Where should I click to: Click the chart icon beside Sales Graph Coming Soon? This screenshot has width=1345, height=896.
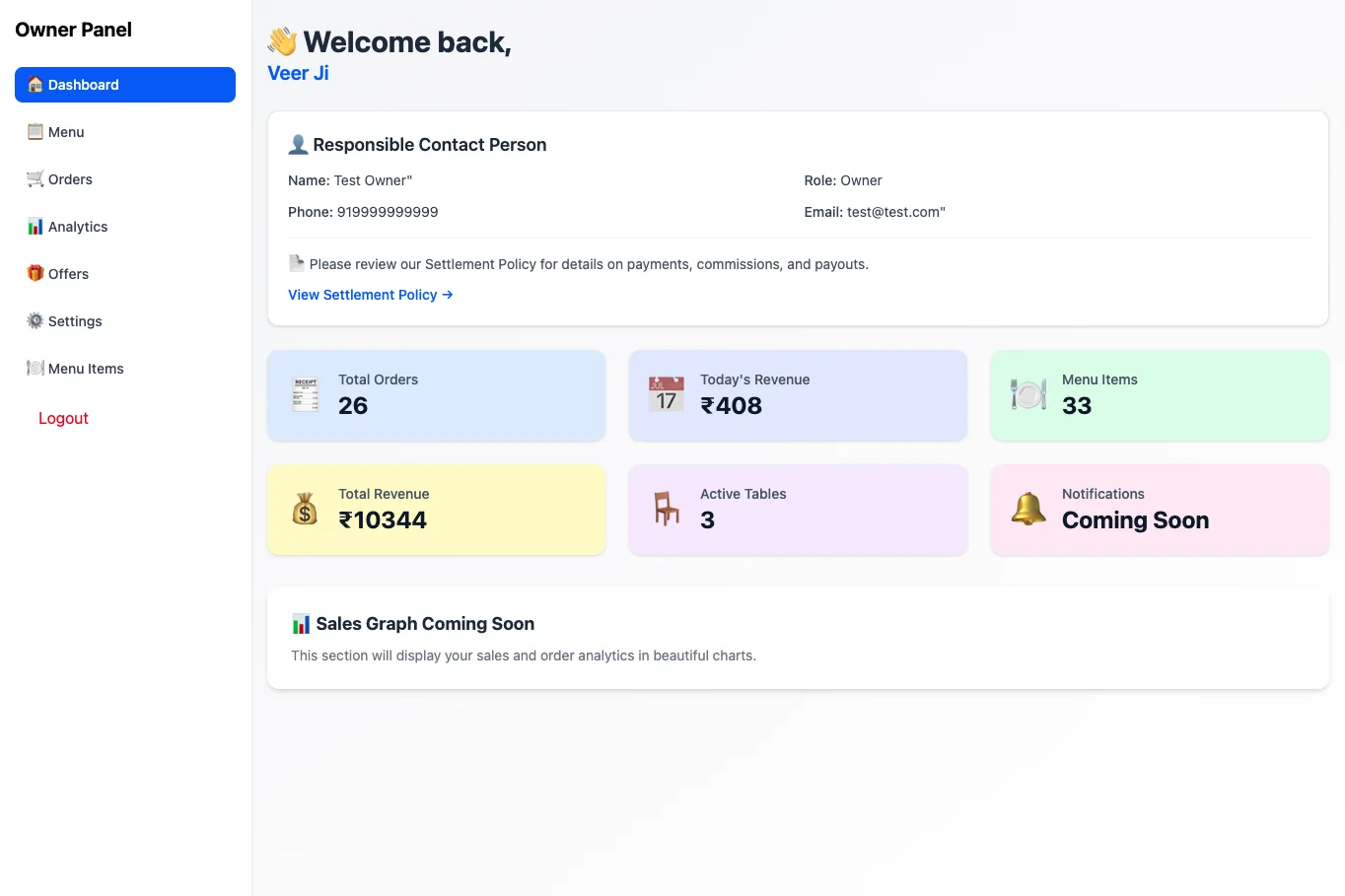coord(301,623)
